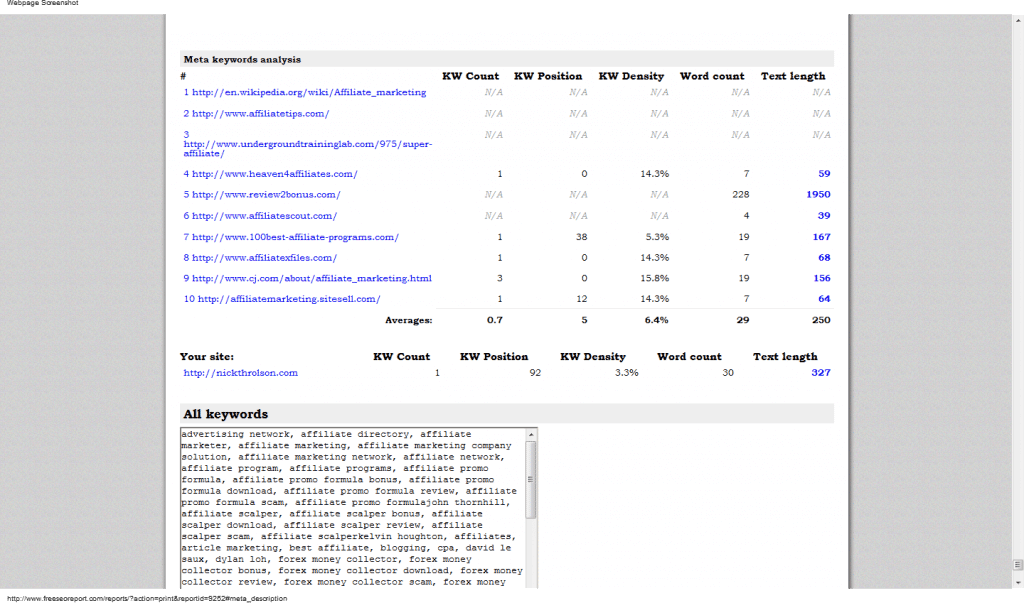Select the 5.3% density value

click(657, 237)
